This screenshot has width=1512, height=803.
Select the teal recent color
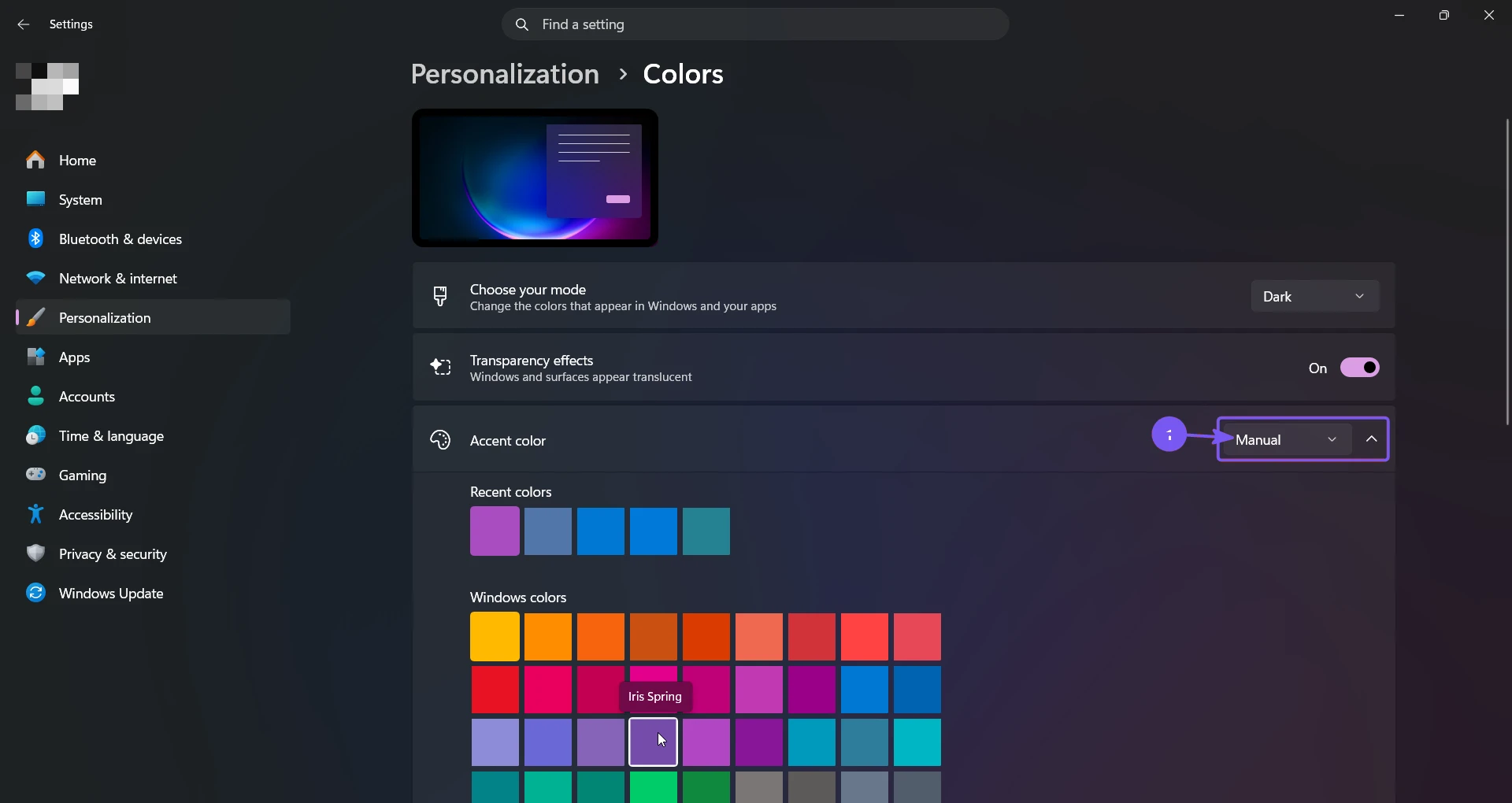(706, 531)
